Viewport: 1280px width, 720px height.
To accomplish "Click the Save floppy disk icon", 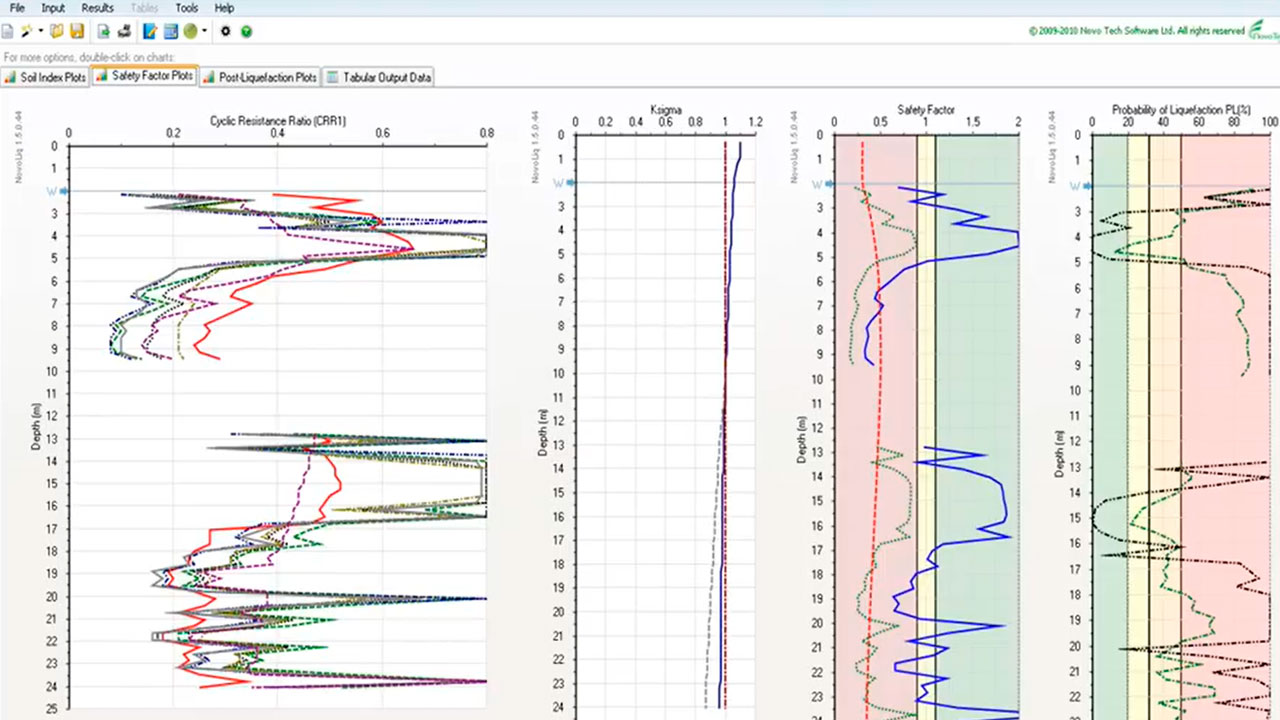I will click(77, 31).
